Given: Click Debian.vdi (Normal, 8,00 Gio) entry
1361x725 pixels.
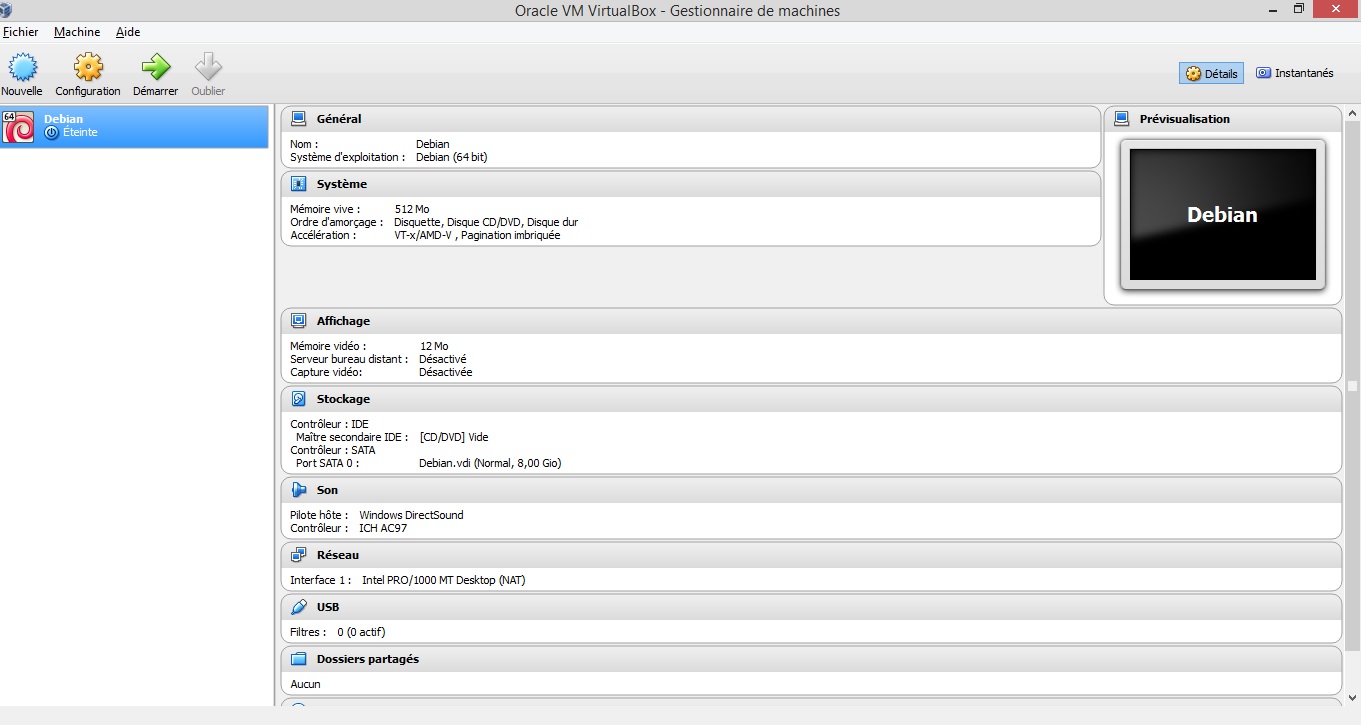Looking at the screenshot, I should pos(490,463).
